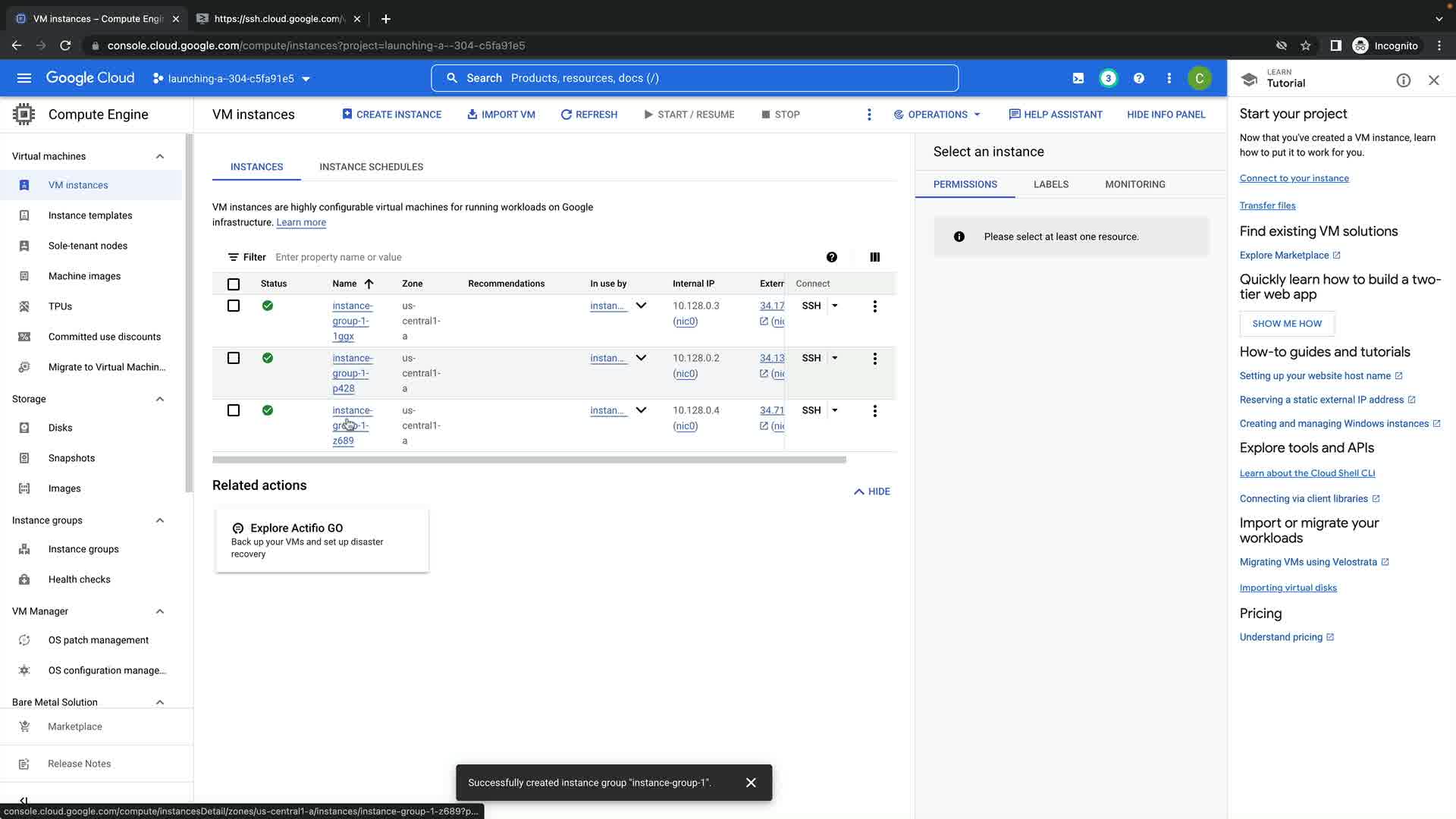Open the Monitoring tab in info panel
Screen dimensions: 1456x819
[1134, 184]
